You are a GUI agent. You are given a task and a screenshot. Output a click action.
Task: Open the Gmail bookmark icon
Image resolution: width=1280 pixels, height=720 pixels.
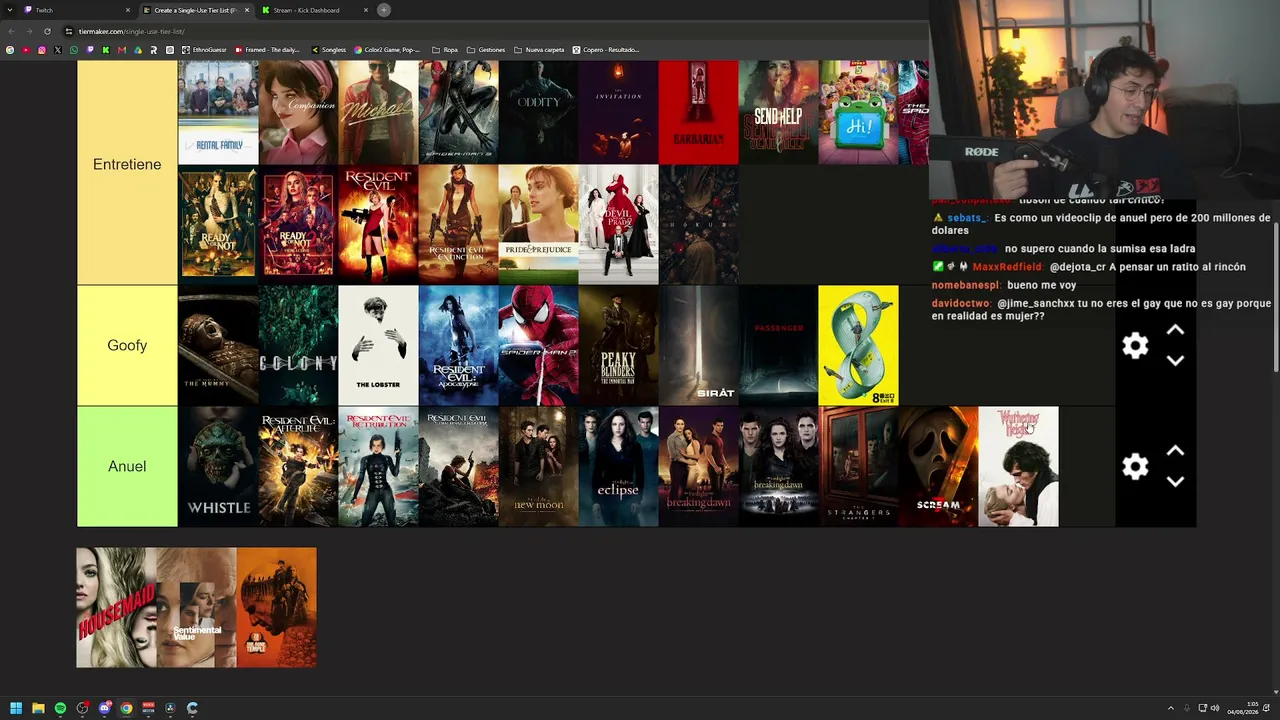(122, 50)
